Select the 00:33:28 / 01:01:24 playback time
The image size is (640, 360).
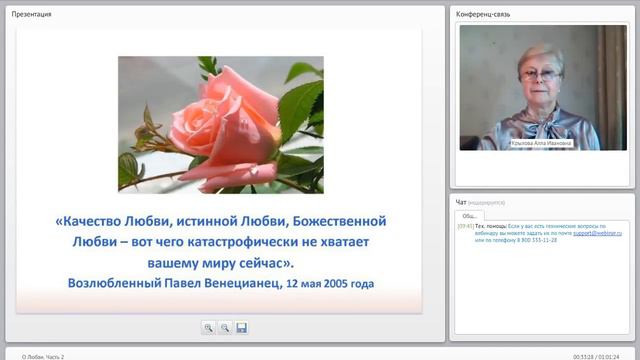596,357
